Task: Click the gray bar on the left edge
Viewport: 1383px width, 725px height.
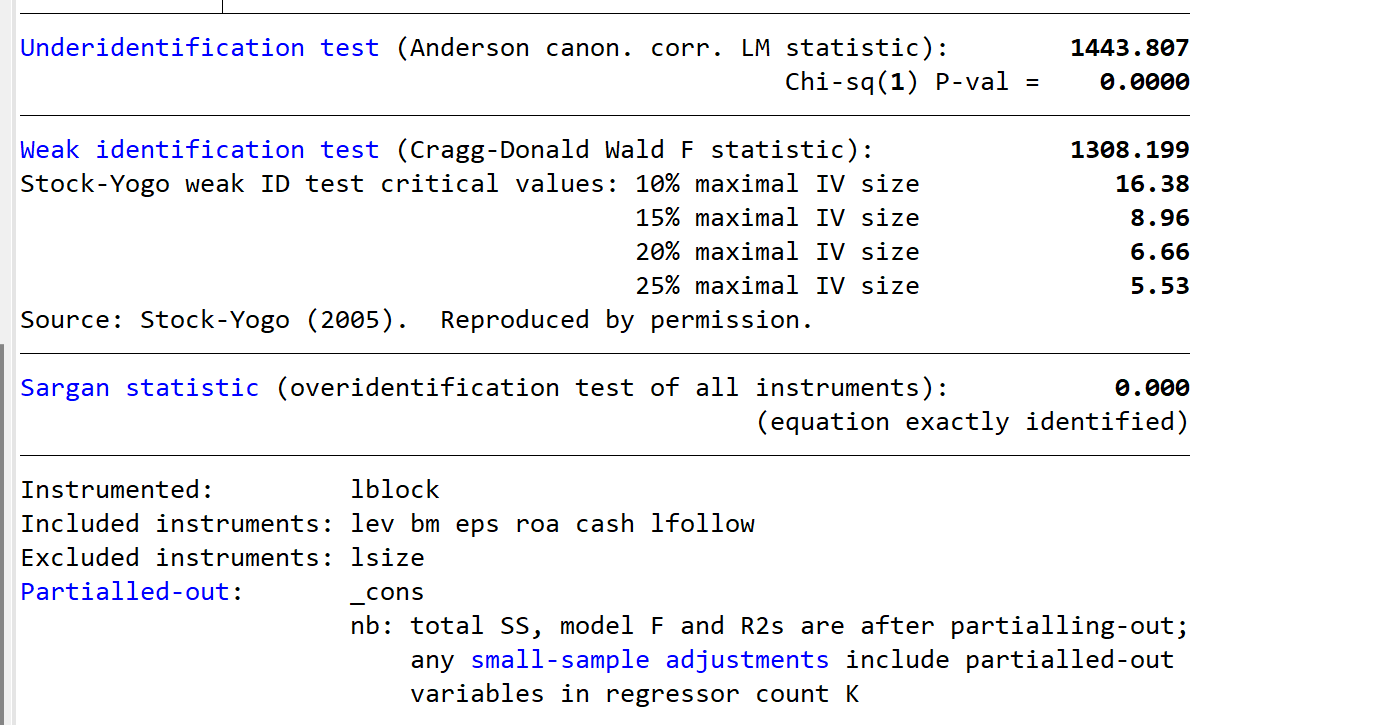Action: point(4,530)
